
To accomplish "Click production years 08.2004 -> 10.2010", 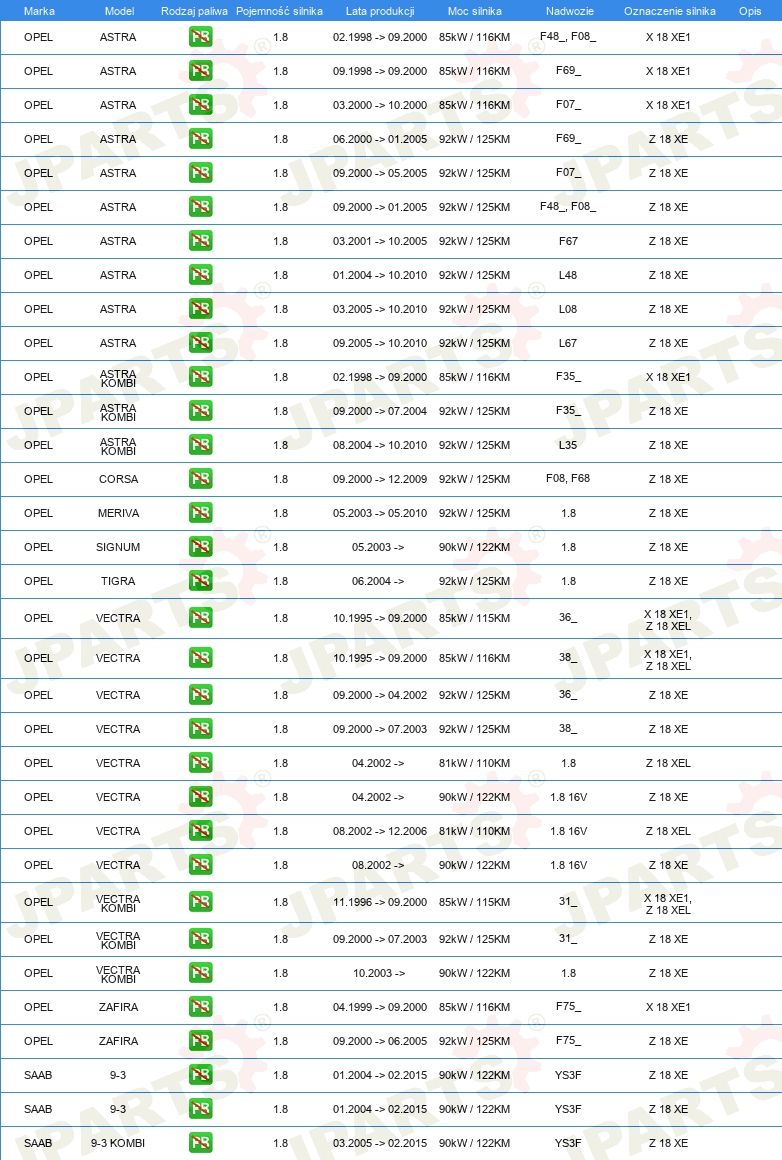I will (x=380, y=445).
